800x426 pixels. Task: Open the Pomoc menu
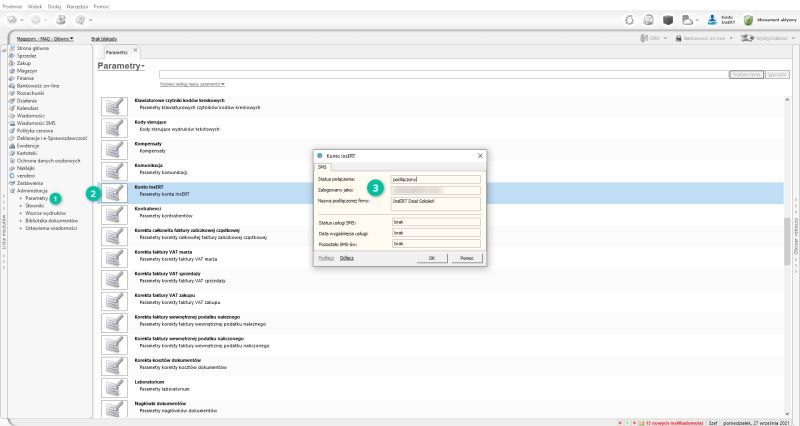102,7
